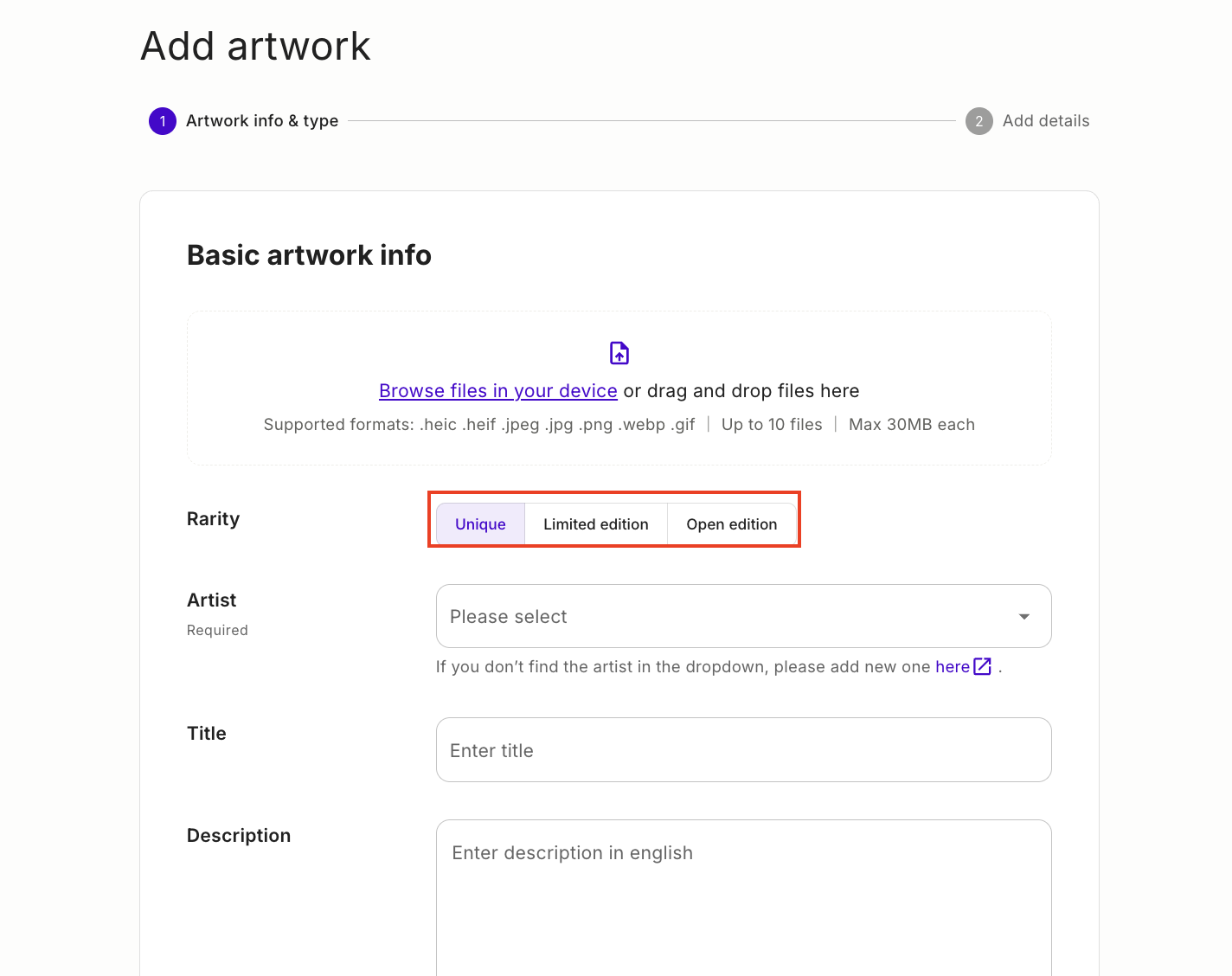Click the 'Description' field label
This screenshot has height=976, width=1232.
point(239,836)
